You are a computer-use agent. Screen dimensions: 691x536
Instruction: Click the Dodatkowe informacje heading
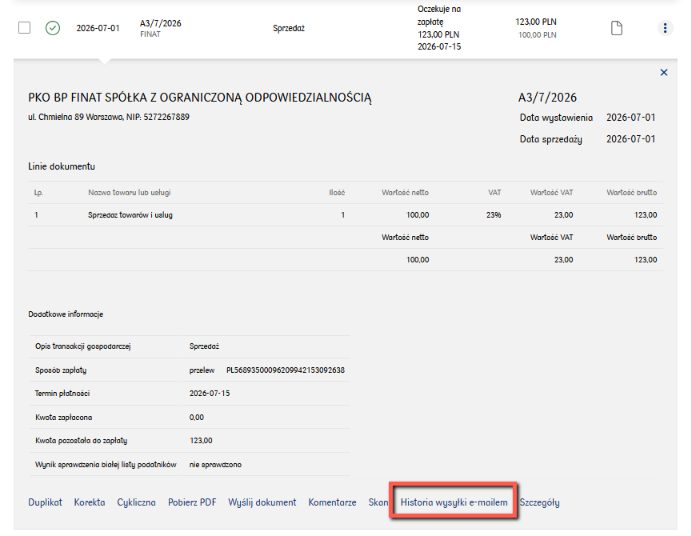[66, 314]
